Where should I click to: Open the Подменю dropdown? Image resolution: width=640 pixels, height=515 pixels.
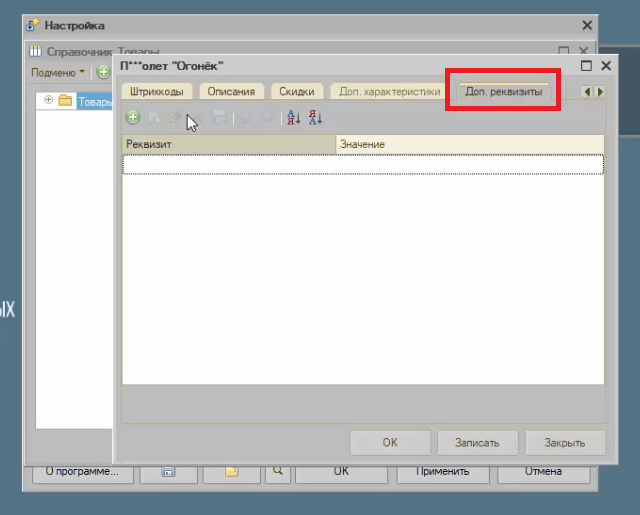click(58, 73)
